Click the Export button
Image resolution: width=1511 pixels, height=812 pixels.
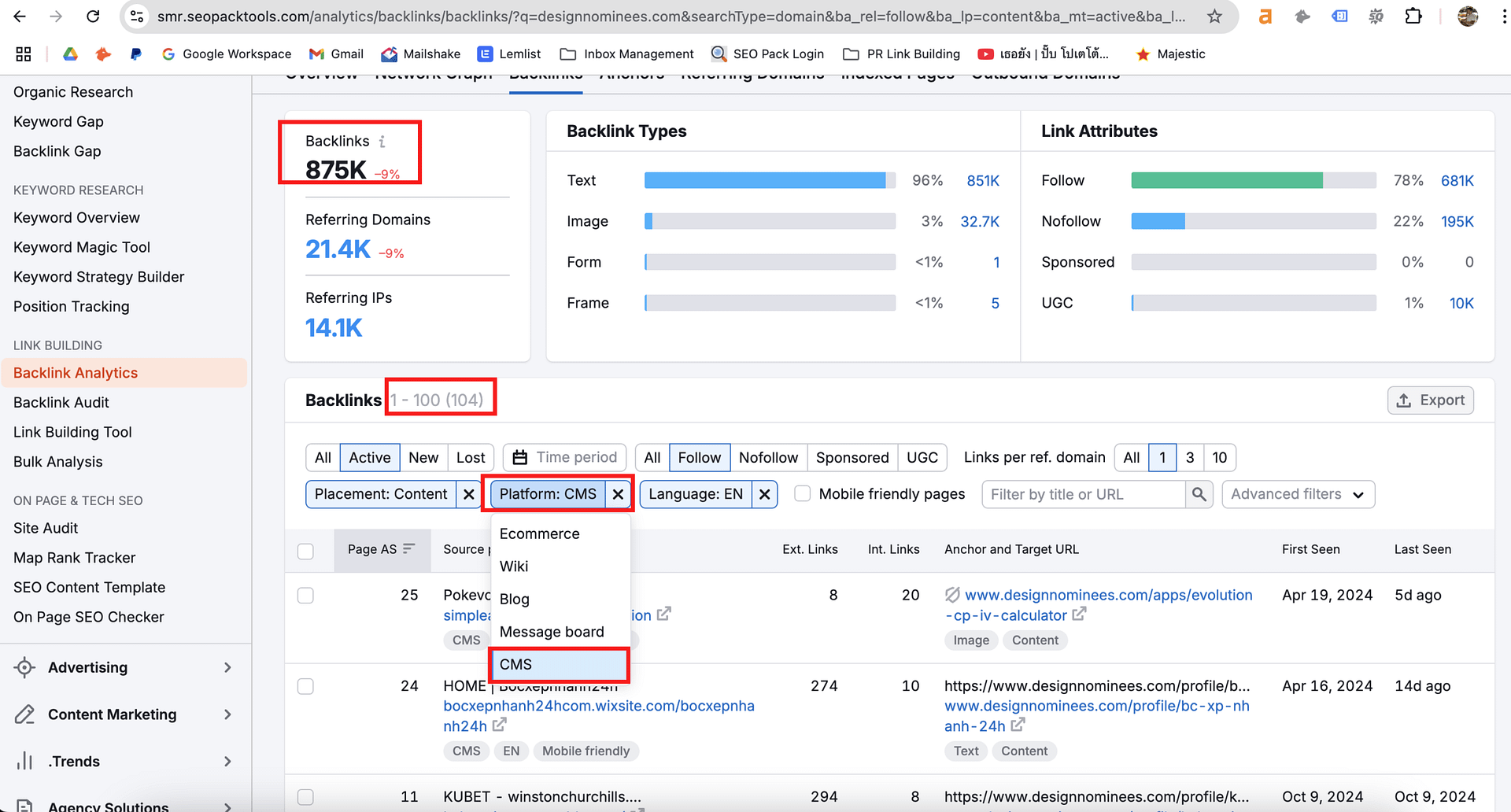pyautogui.click(x=1430, y=400)
